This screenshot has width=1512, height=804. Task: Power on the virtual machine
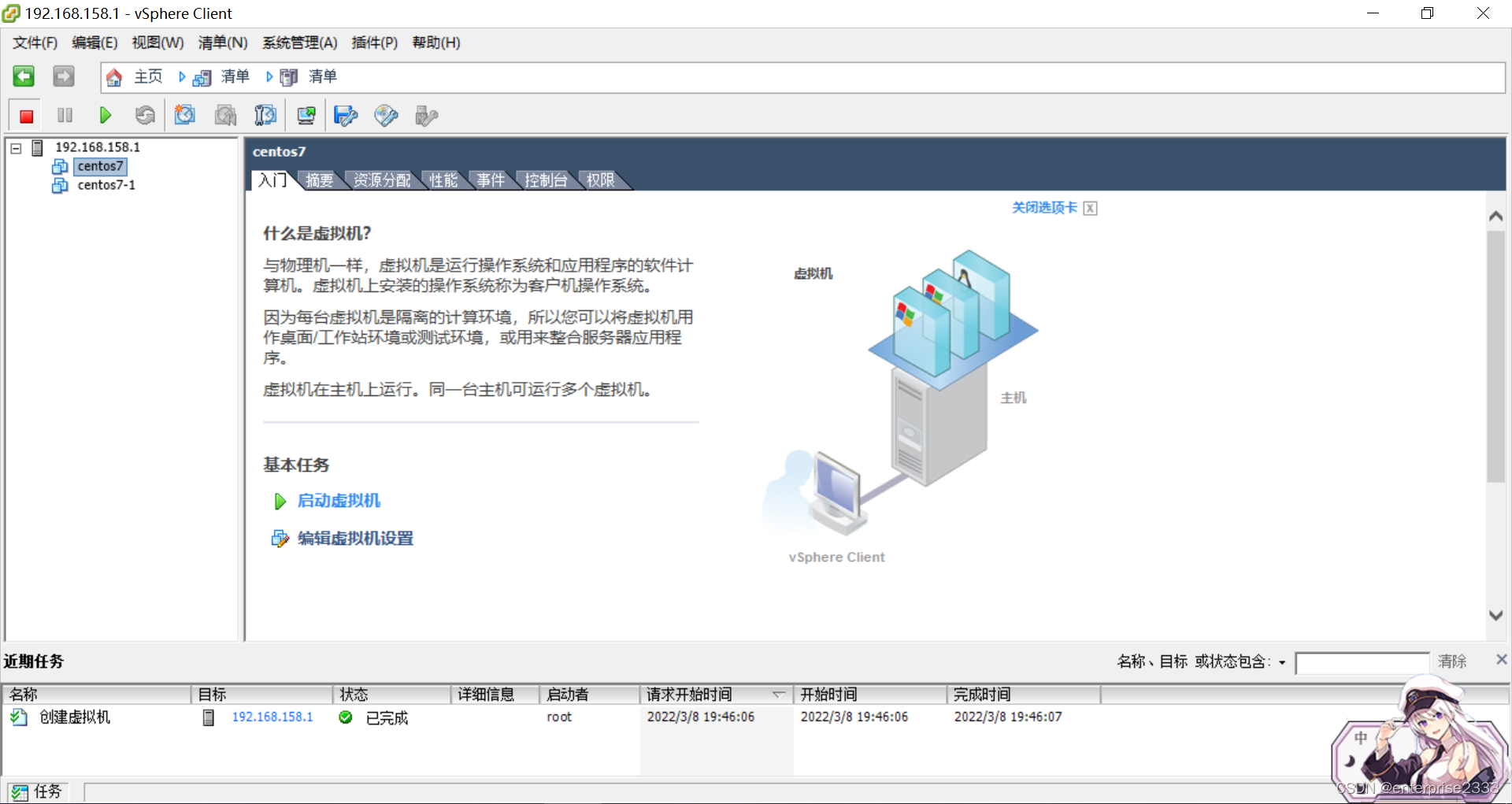point(105,115)
